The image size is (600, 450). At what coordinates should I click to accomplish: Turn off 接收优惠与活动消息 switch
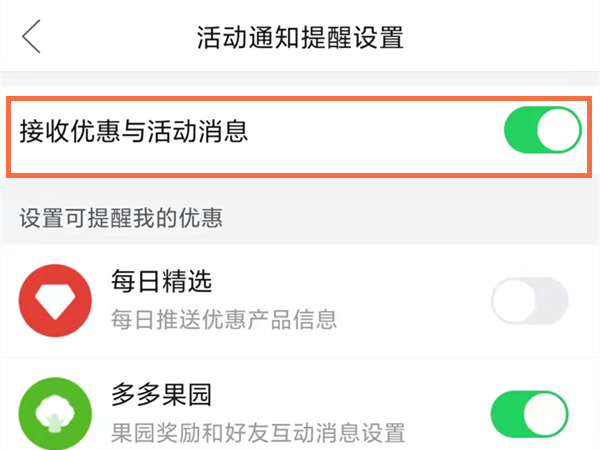point(543,130)
